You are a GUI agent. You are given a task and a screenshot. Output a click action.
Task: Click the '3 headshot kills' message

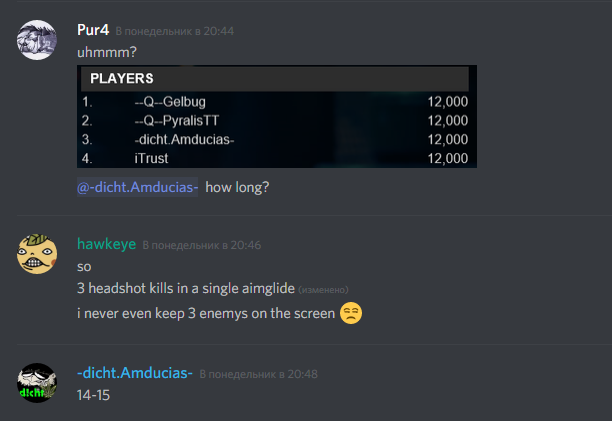(x=186, y=288)
